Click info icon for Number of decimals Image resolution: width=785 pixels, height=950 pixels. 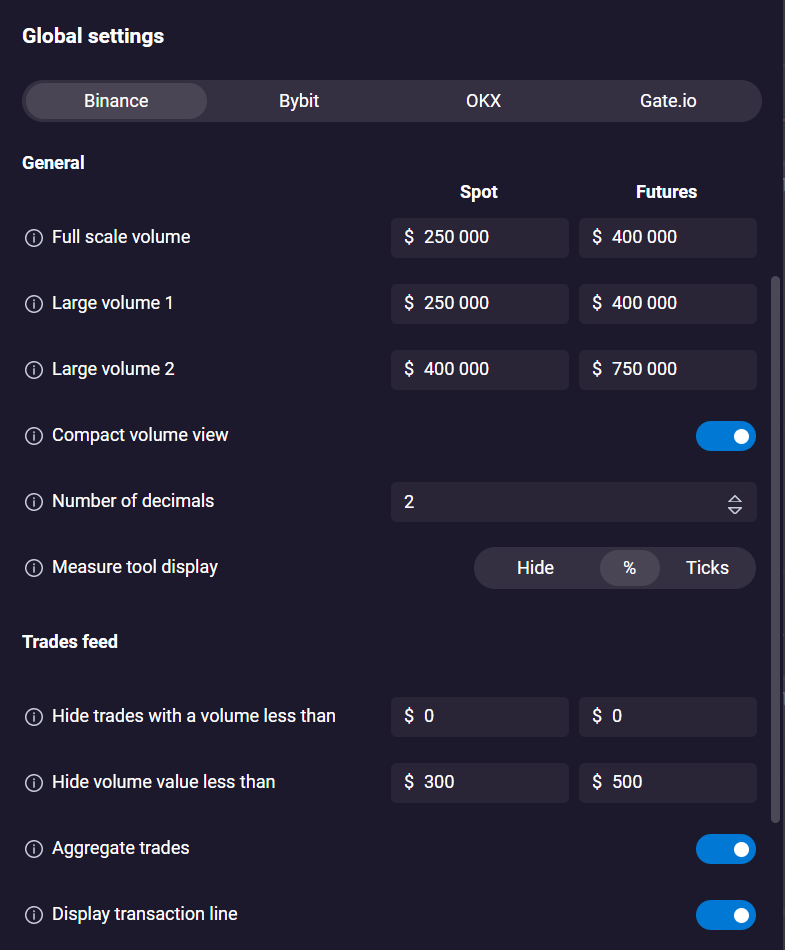[x=34, y=502]
